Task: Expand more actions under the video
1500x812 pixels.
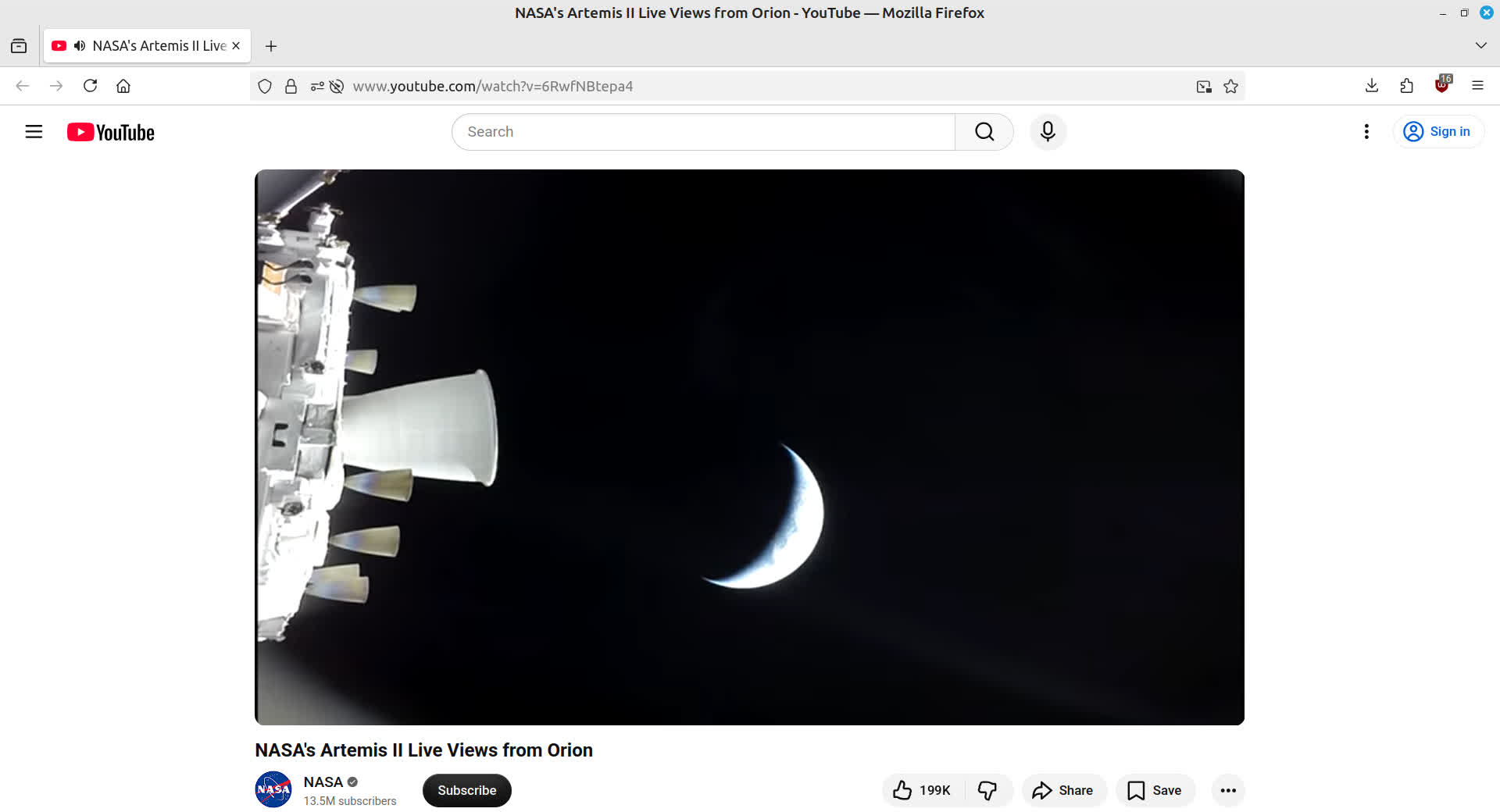Action: 1227,790
